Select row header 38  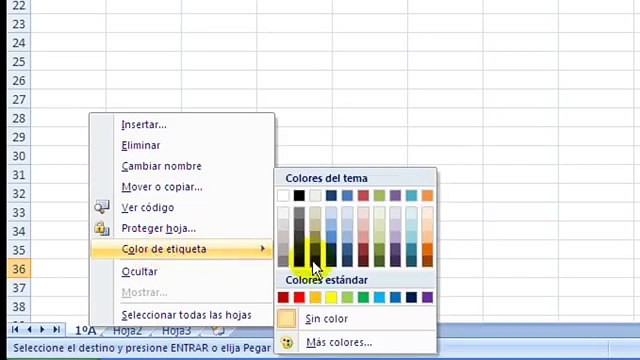tap(19, 307)
